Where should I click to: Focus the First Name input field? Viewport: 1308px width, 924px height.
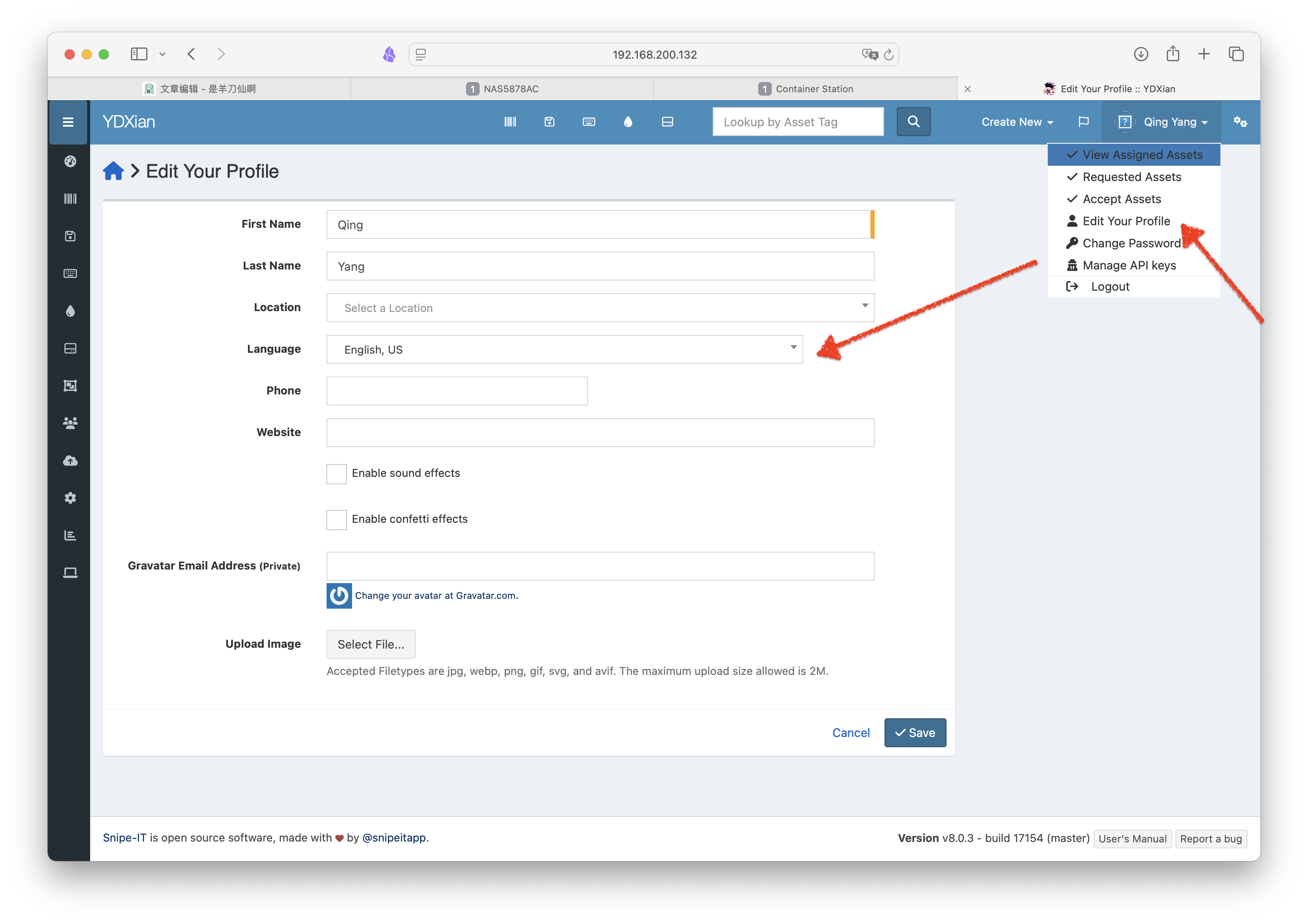[600, 225]
